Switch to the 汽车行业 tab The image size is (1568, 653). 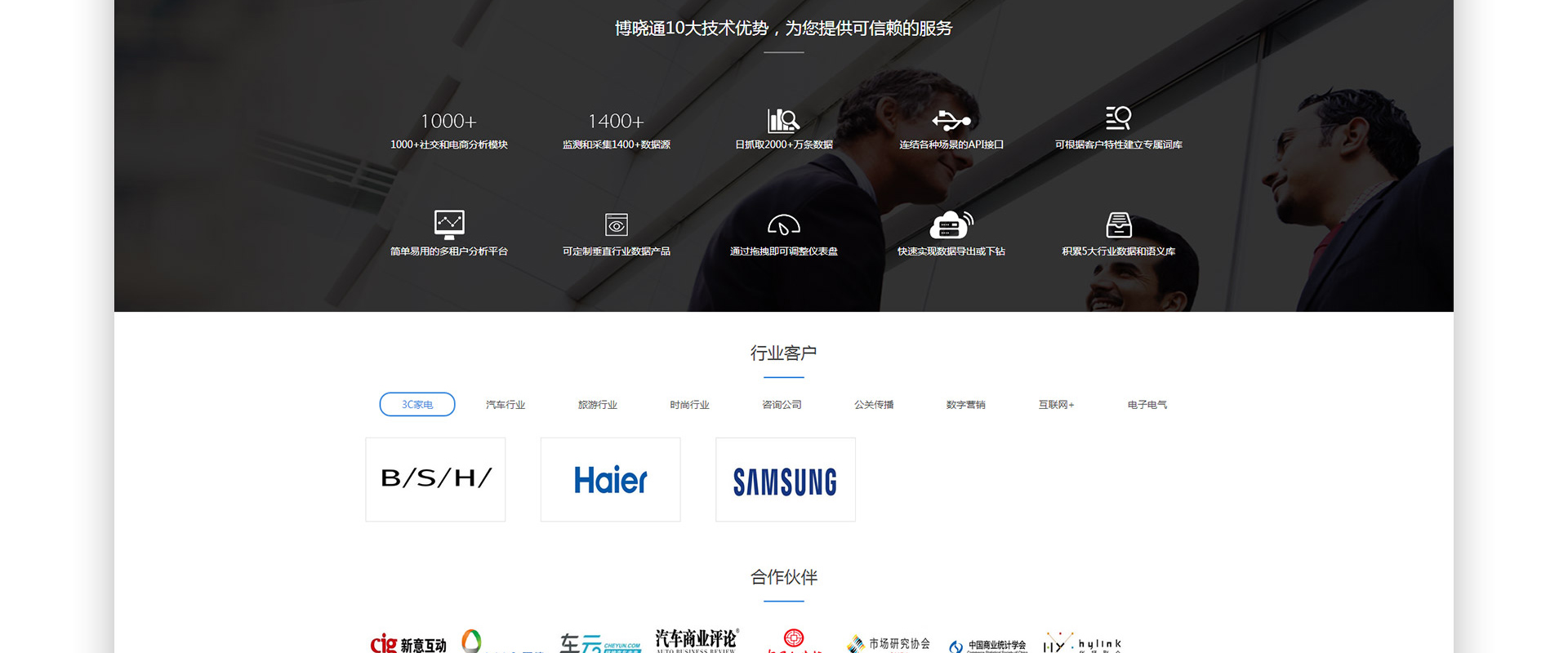pyautogui.click(x=506, y=405)
